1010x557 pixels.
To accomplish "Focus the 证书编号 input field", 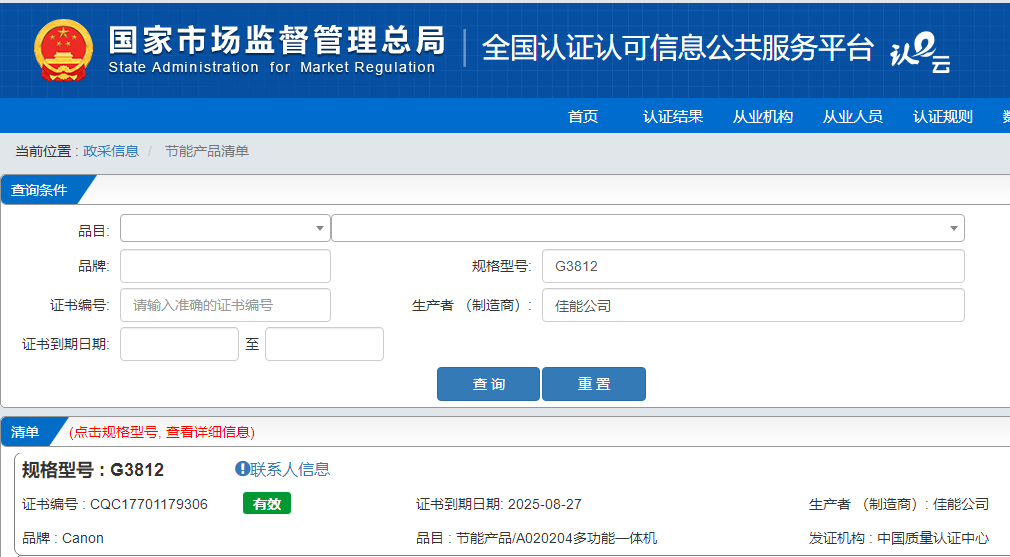I will pos(225,305).
